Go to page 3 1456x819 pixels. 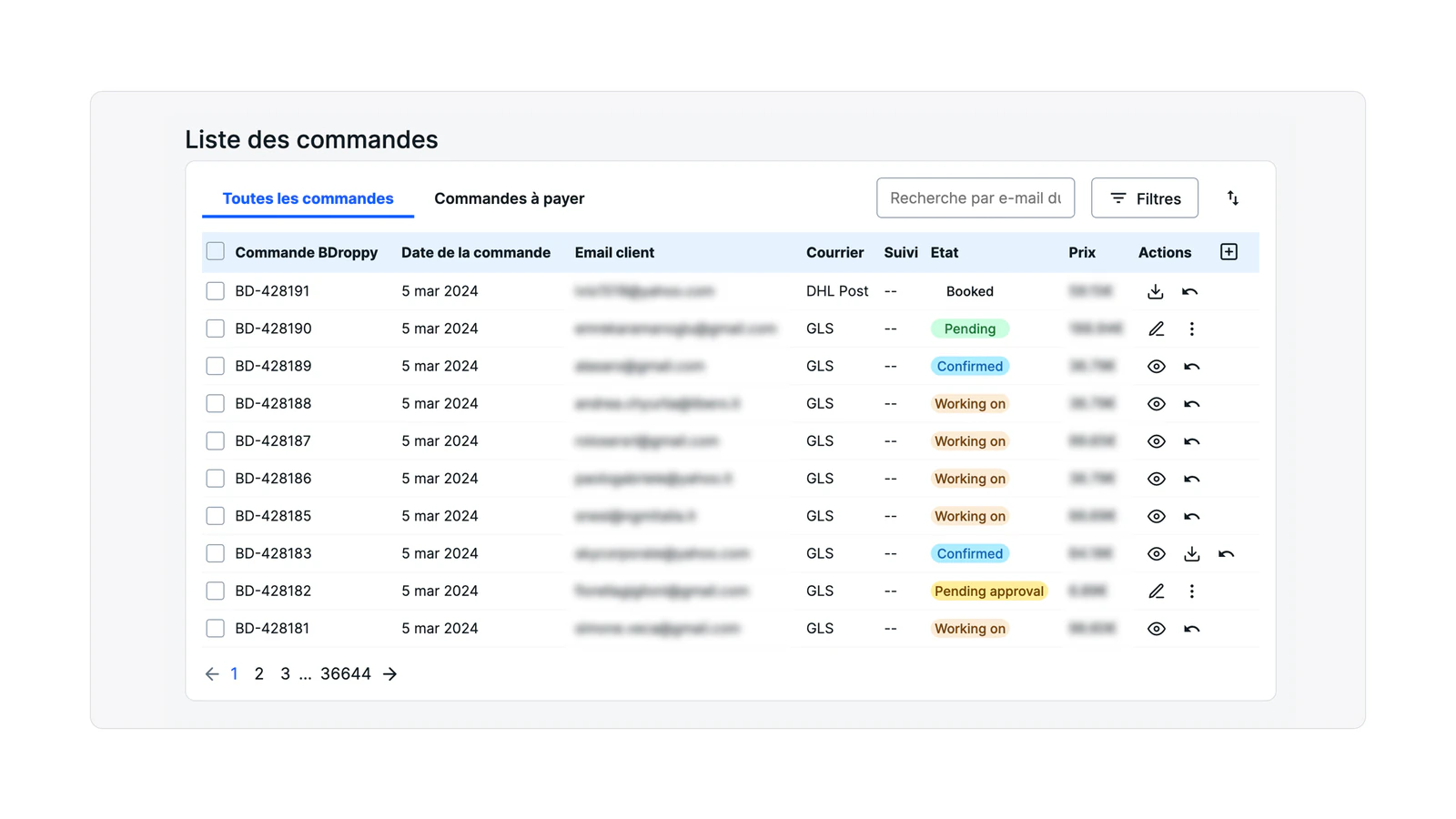[285, 674]
